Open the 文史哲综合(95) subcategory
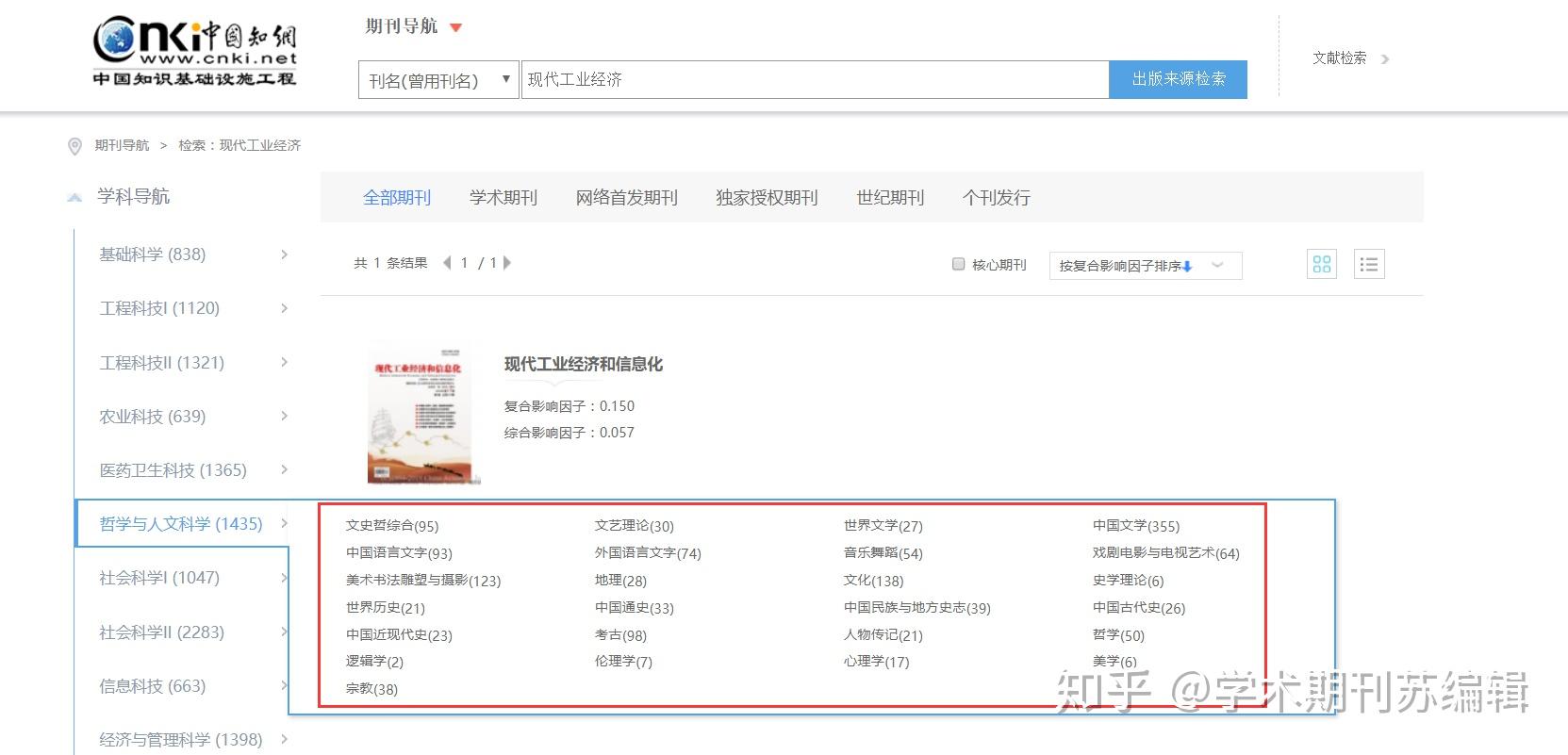The width and height of the screenshot is (1568, 755). coord(392,526)
